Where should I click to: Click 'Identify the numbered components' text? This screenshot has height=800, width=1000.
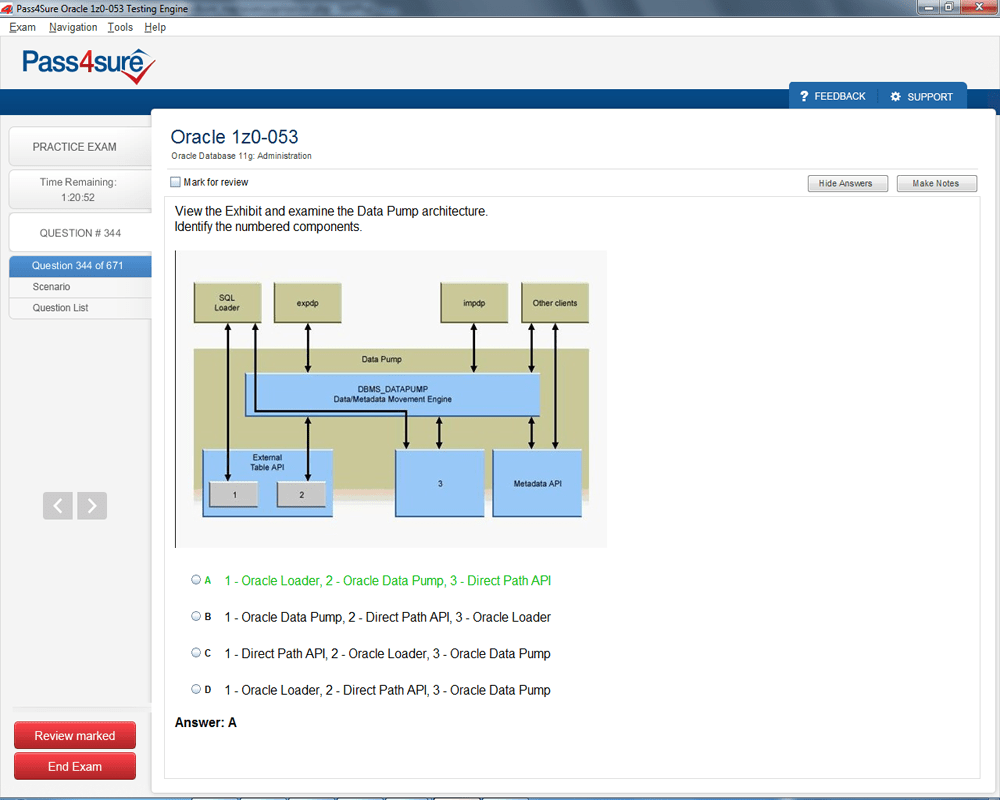tap(268, 226)
